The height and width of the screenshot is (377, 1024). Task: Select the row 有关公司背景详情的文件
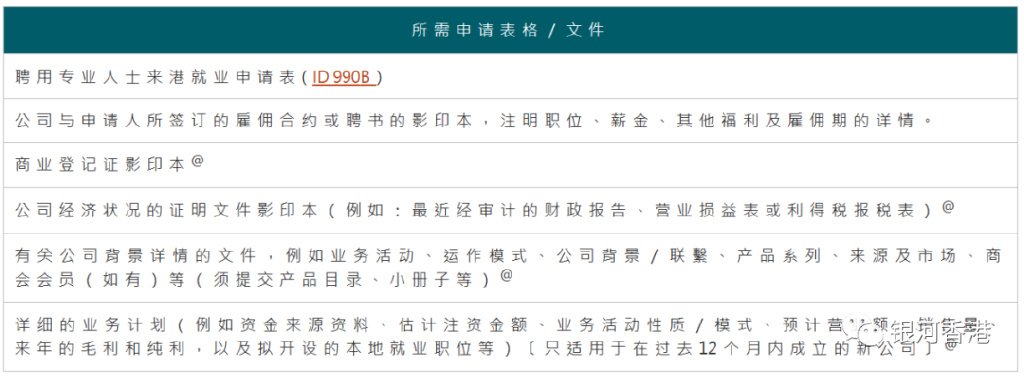(511, 267)
